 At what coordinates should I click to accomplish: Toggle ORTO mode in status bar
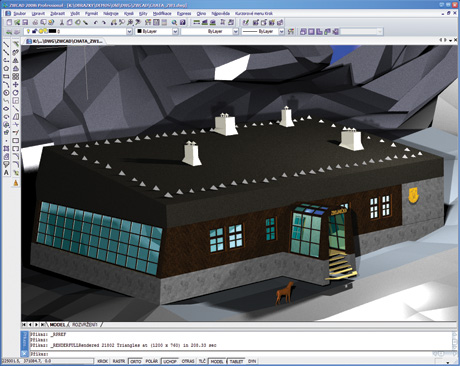click(x=136, y=361)
